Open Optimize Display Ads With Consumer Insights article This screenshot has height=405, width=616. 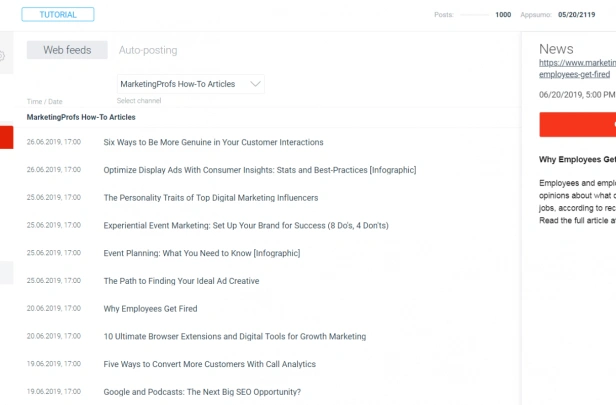point(260,170)
